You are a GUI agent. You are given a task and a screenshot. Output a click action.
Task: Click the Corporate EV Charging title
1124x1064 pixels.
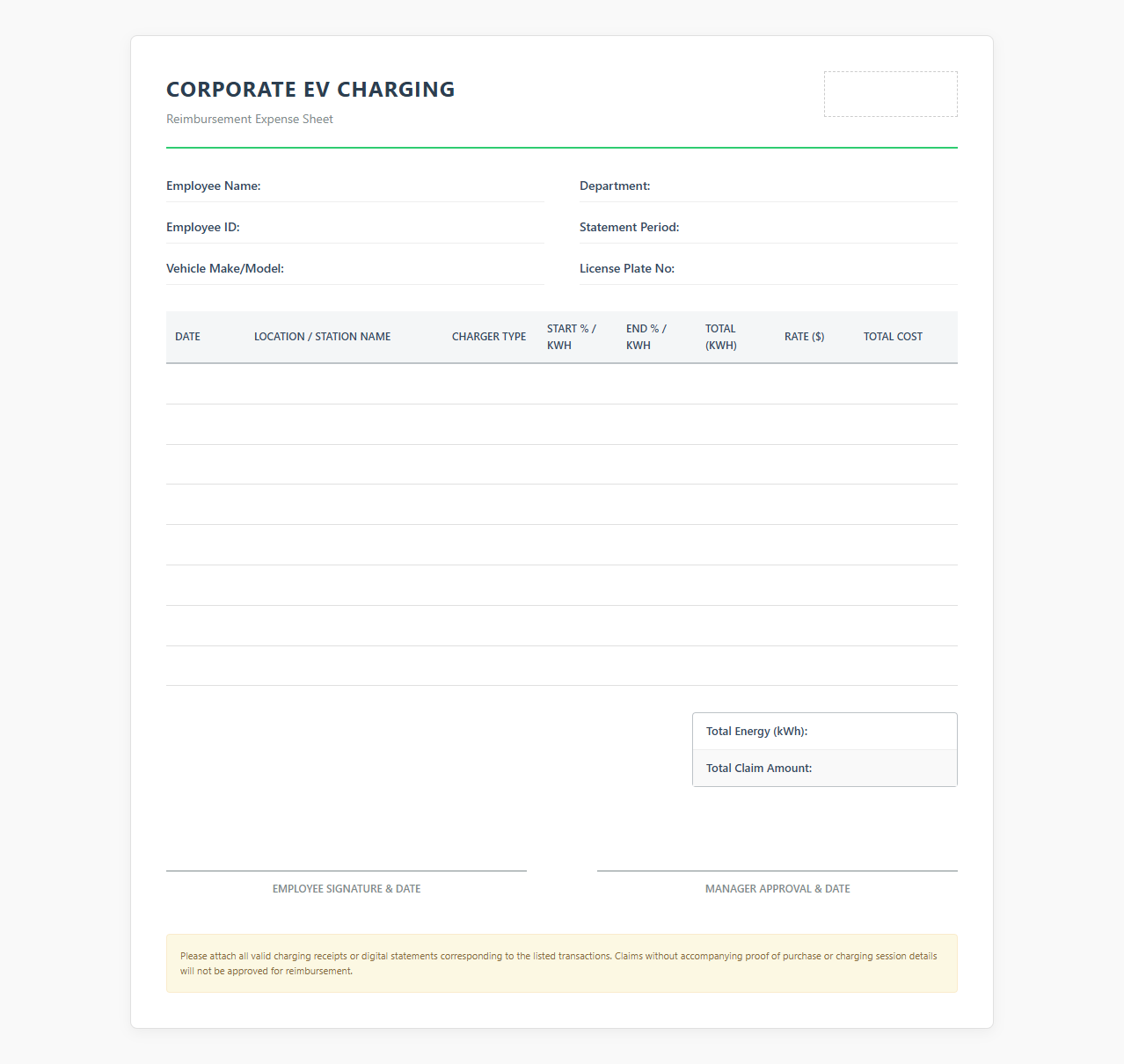[310, 90]
